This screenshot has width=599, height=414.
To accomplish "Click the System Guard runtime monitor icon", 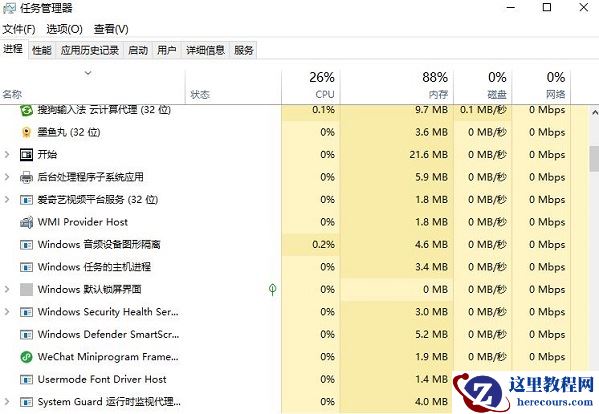I will click(26, 402).
